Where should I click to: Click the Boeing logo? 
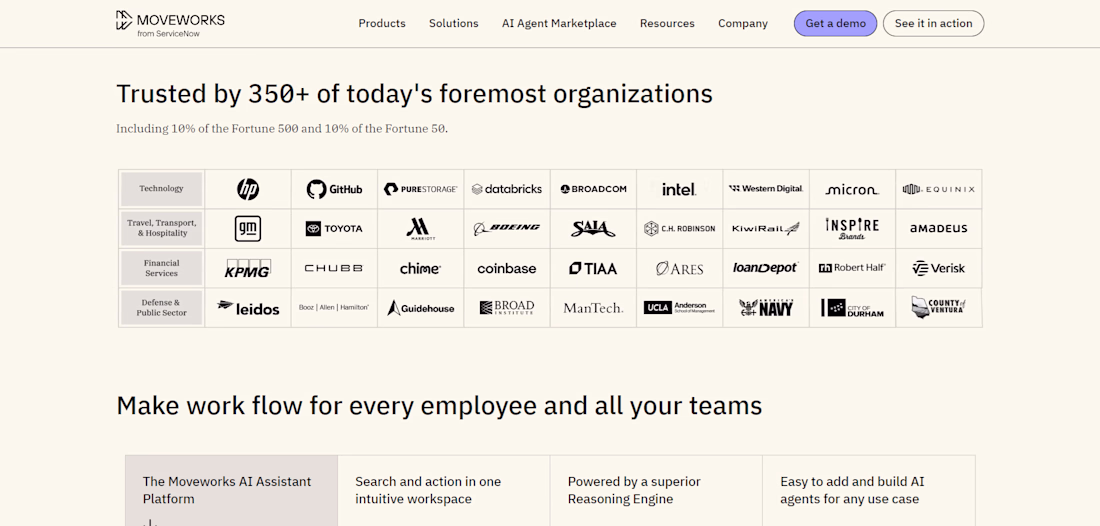[506, 228]
